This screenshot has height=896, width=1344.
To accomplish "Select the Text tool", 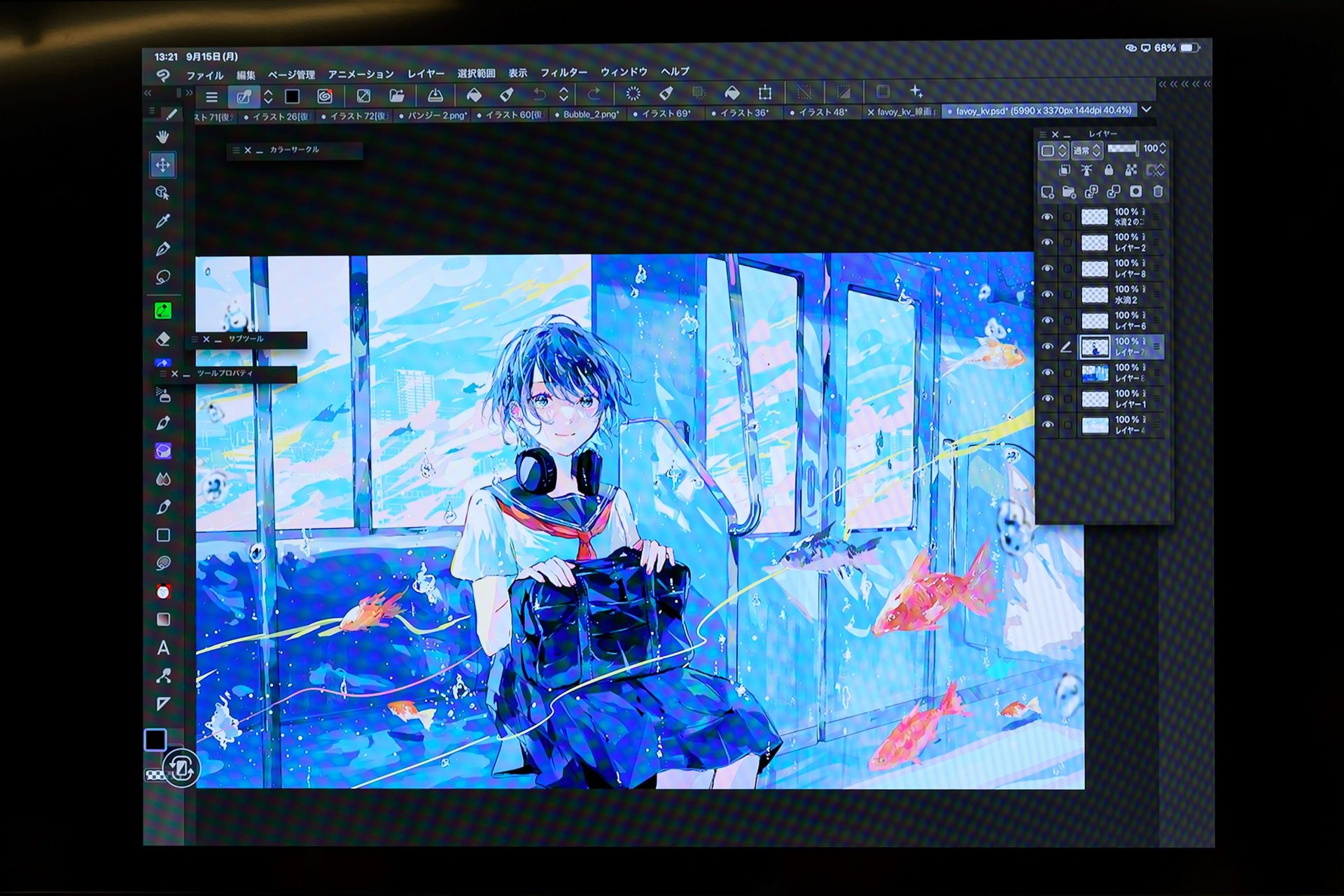I will [163, 648].
